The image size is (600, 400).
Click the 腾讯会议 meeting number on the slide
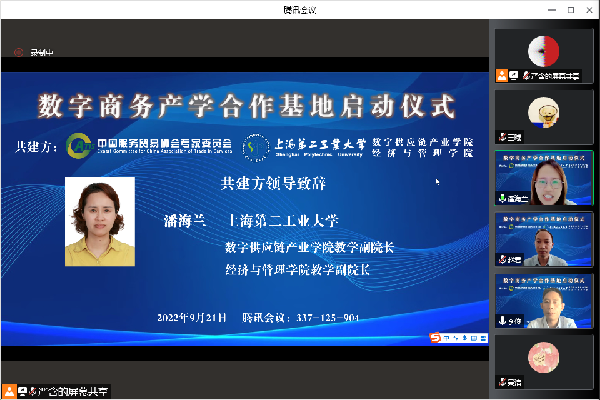(x=300, y=318)
